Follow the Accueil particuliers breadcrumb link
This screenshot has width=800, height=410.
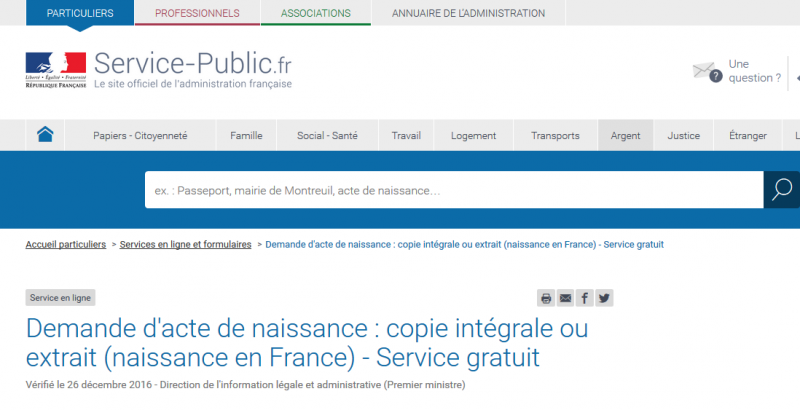point(66,244)
